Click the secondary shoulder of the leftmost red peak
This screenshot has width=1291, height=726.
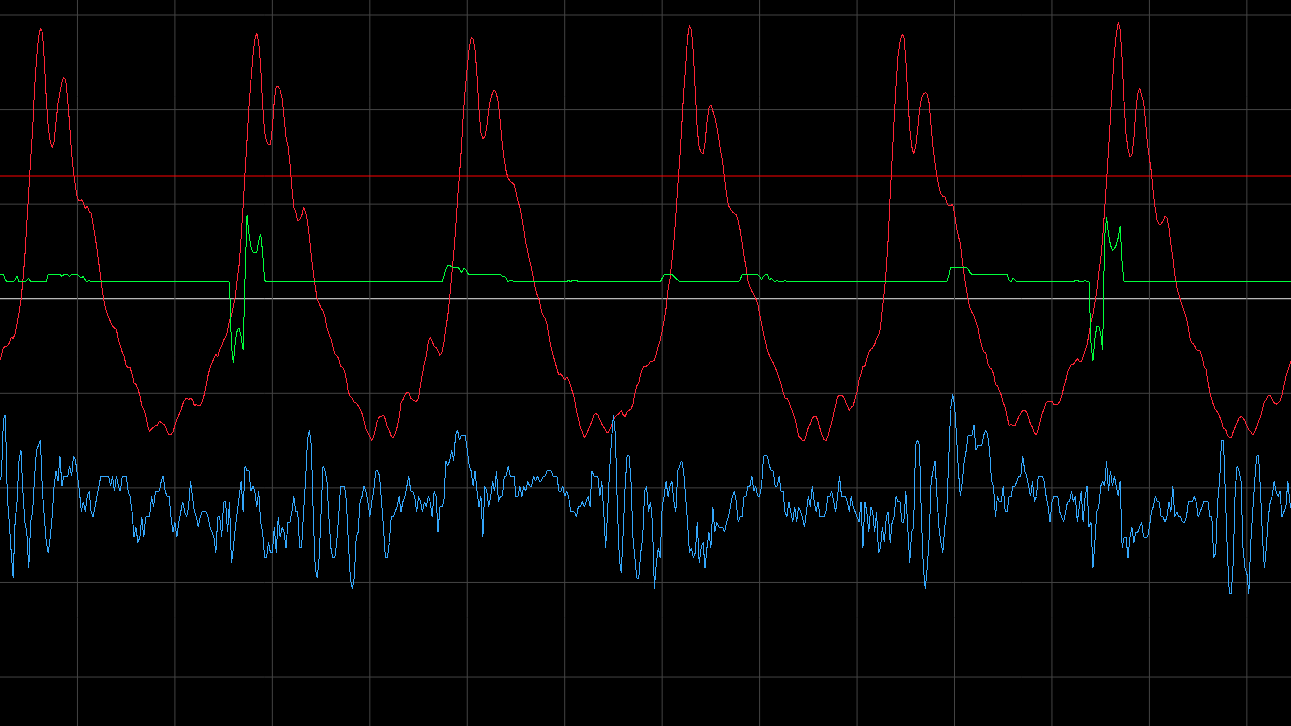pyautogui.click(x=63, y=78)
